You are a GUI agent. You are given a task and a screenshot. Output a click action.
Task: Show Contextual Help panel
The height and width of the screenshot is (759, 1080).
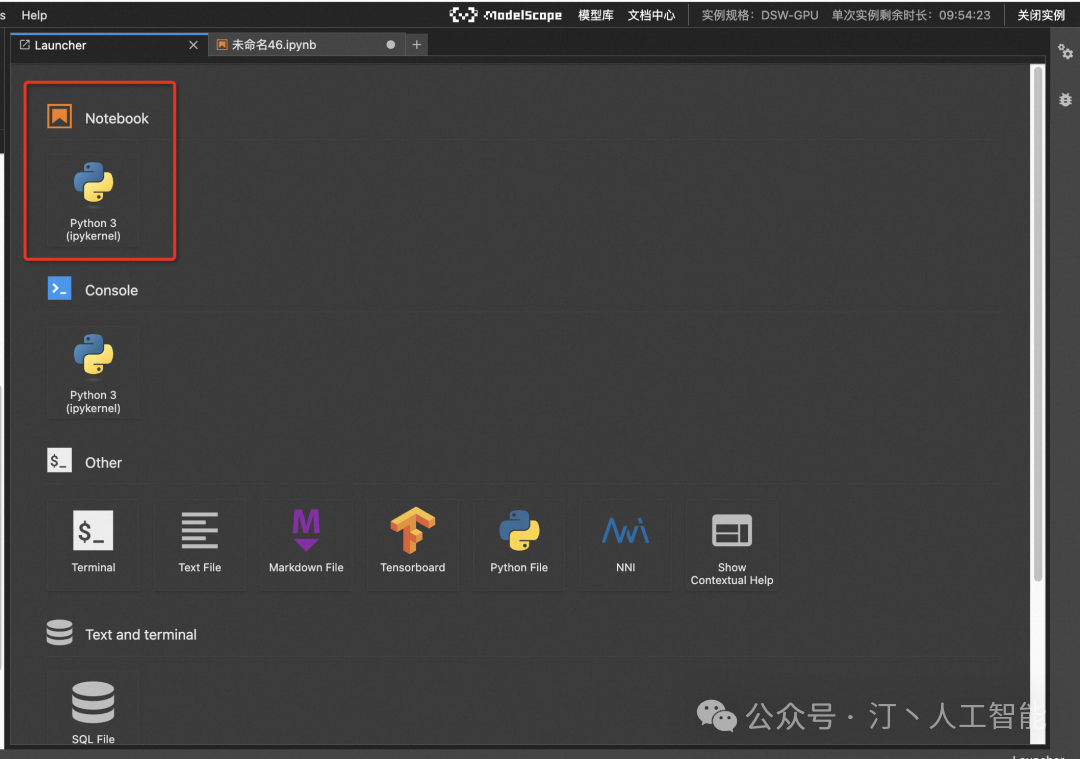[731, 544]
